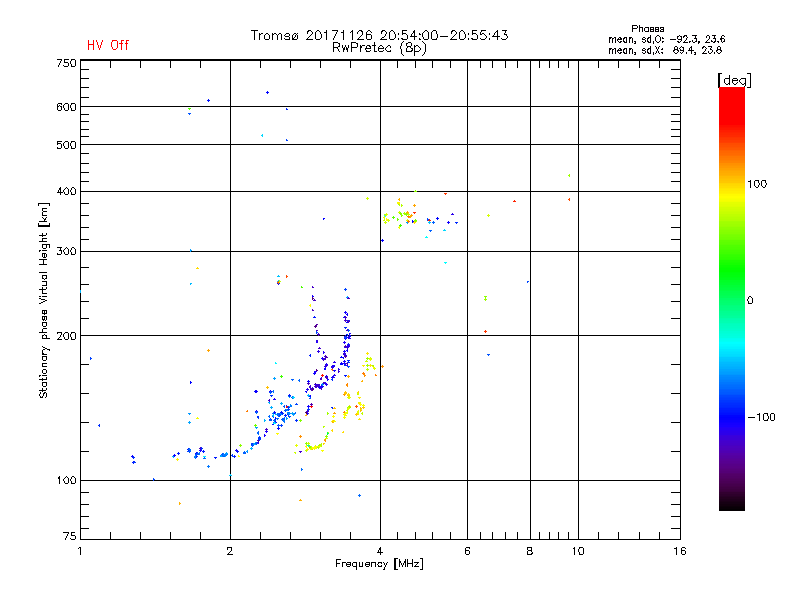This screenshot has height=600, width=800.
Task: Click the 100 km height tick label
Action: (x=66, y=481)
